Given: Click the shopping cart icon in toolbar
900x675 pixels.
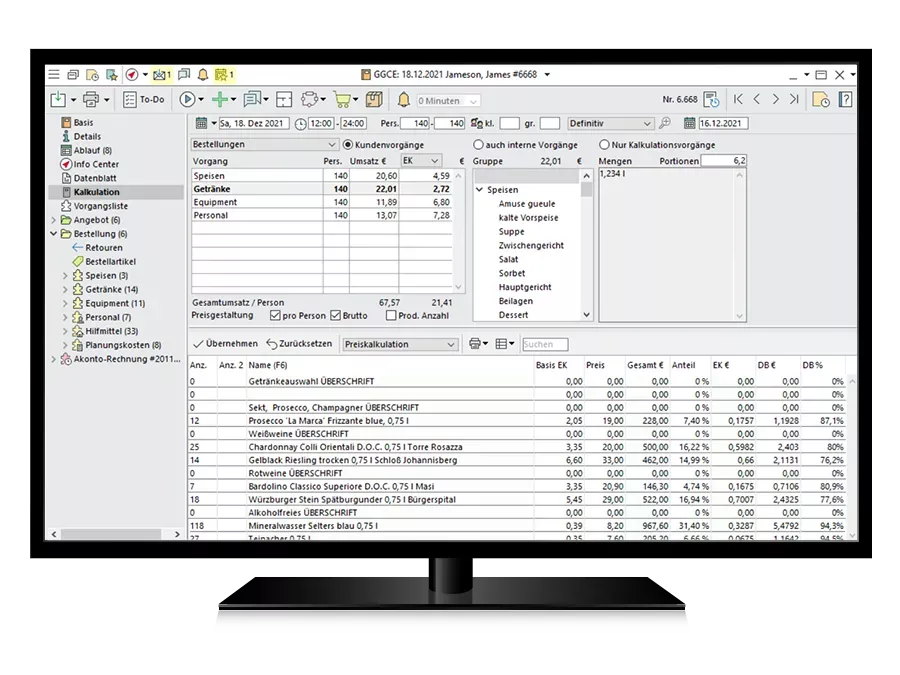Looking at the screenshot, I should [342, 99].
